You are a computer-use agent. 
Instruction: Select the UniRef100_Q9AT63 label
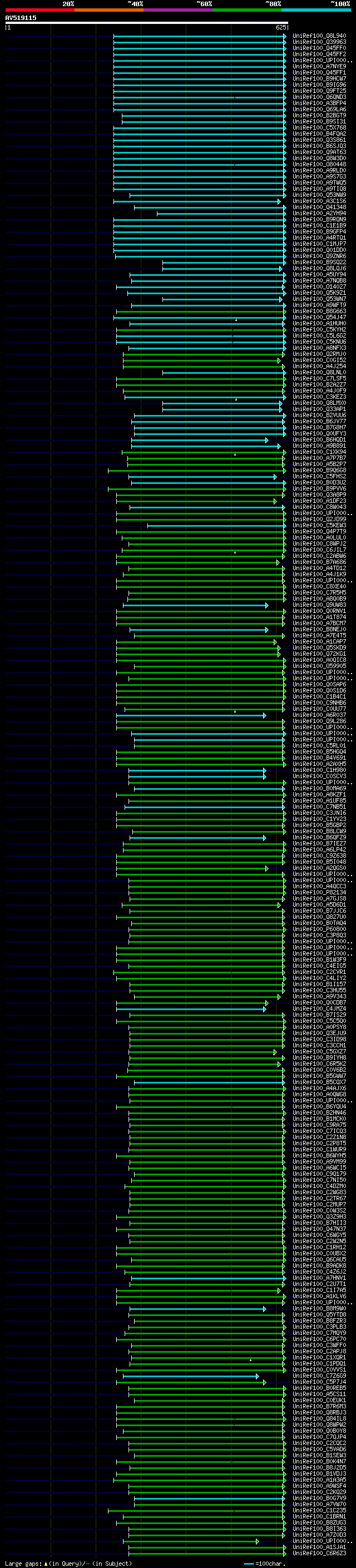[319, 152]
